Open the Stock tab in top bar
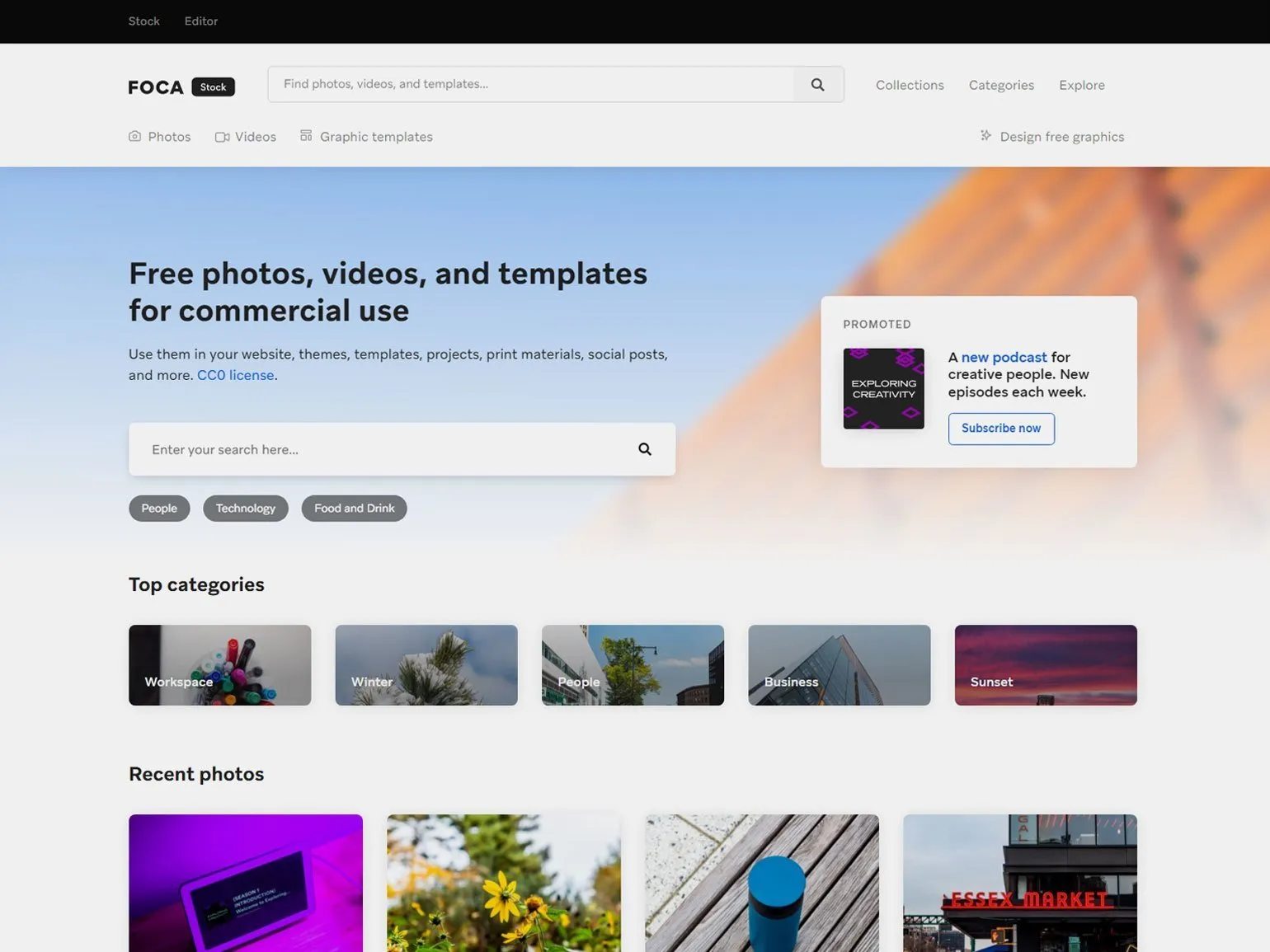1270x952 pixels. click(x=143, y=21)
